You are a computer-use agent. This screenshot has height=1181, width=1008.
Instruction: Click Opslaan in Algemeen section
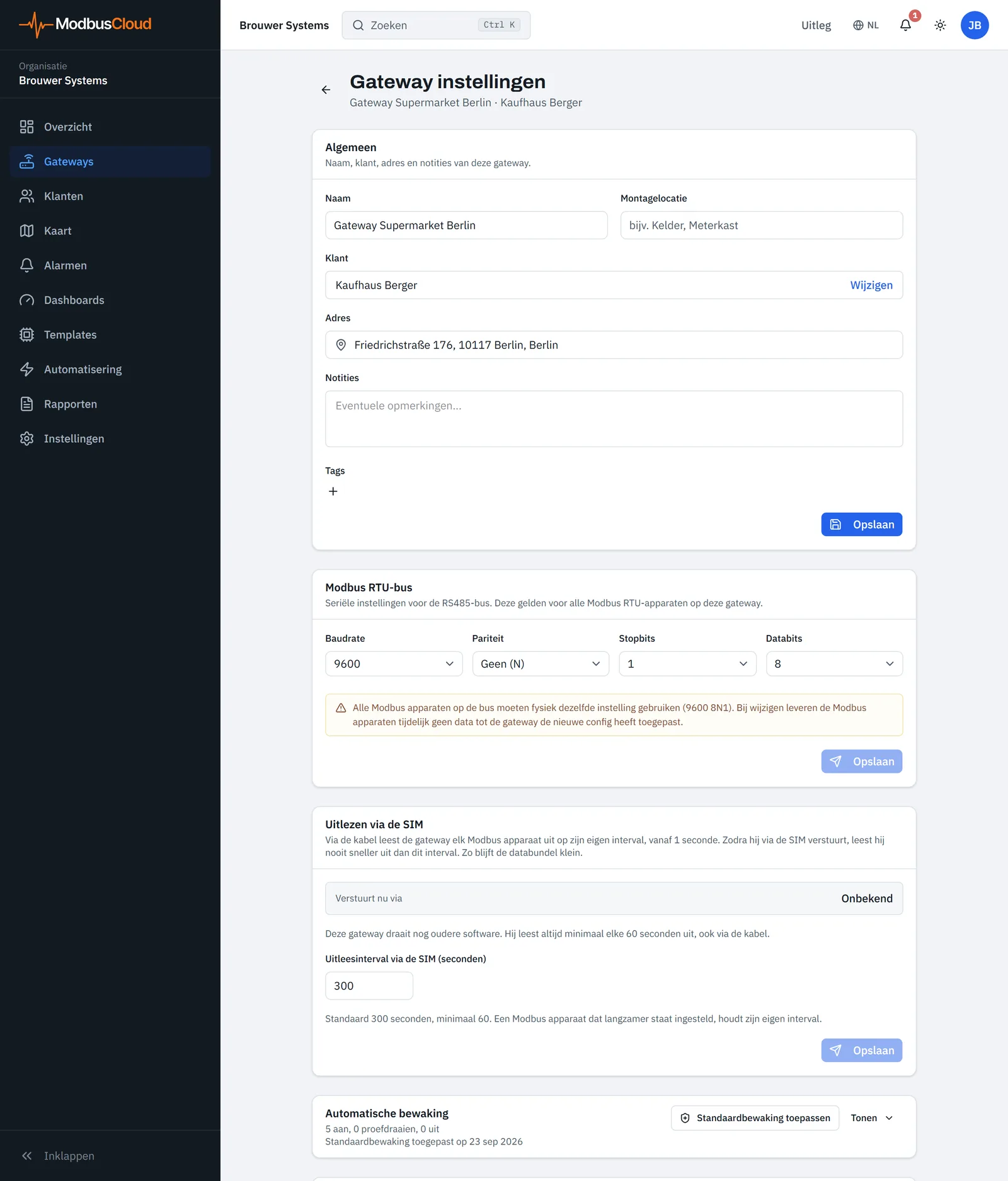861,525
